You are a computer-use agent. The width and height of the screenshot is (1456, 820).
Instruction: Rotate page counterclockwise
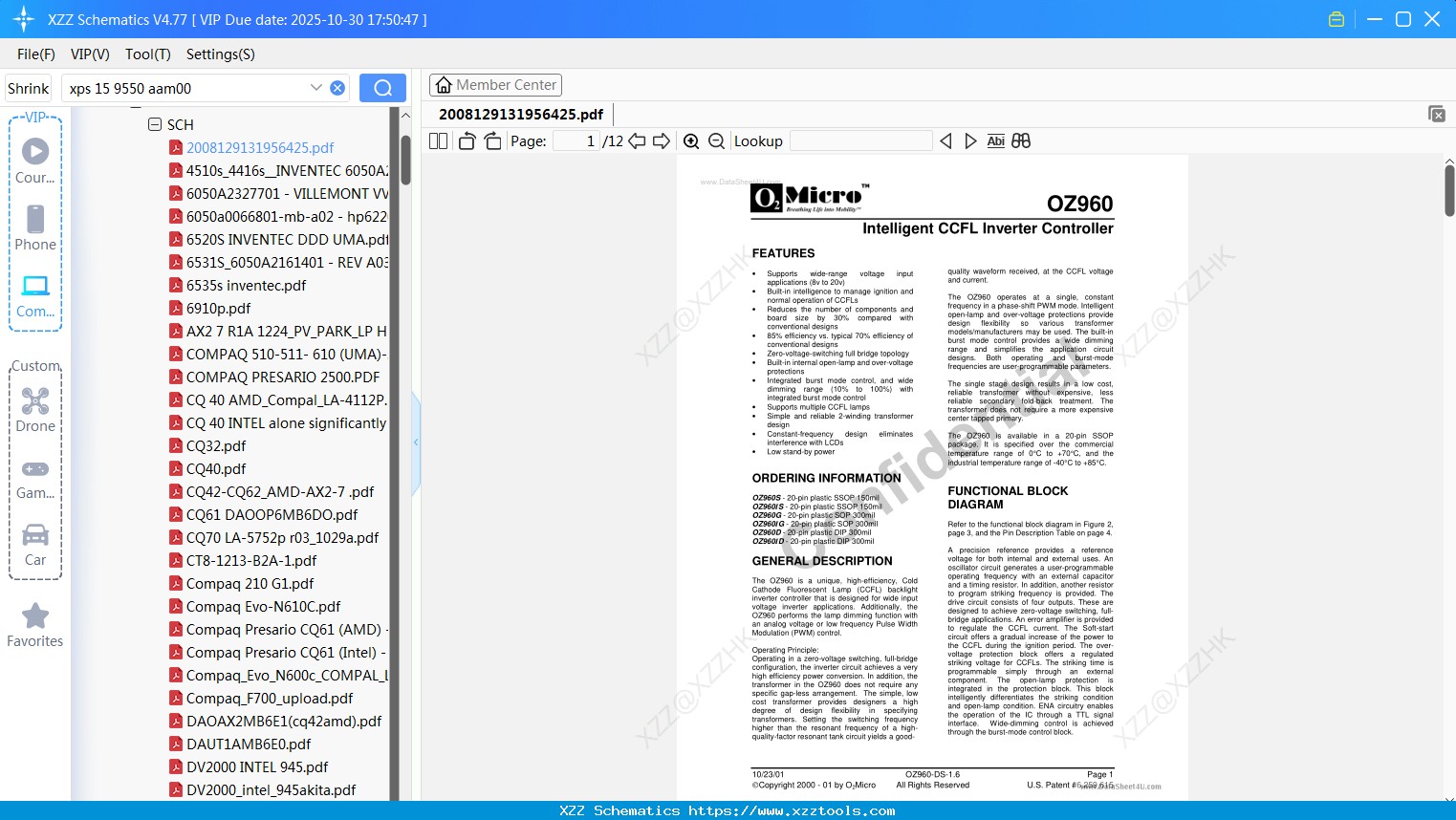(x=467, y=141)
